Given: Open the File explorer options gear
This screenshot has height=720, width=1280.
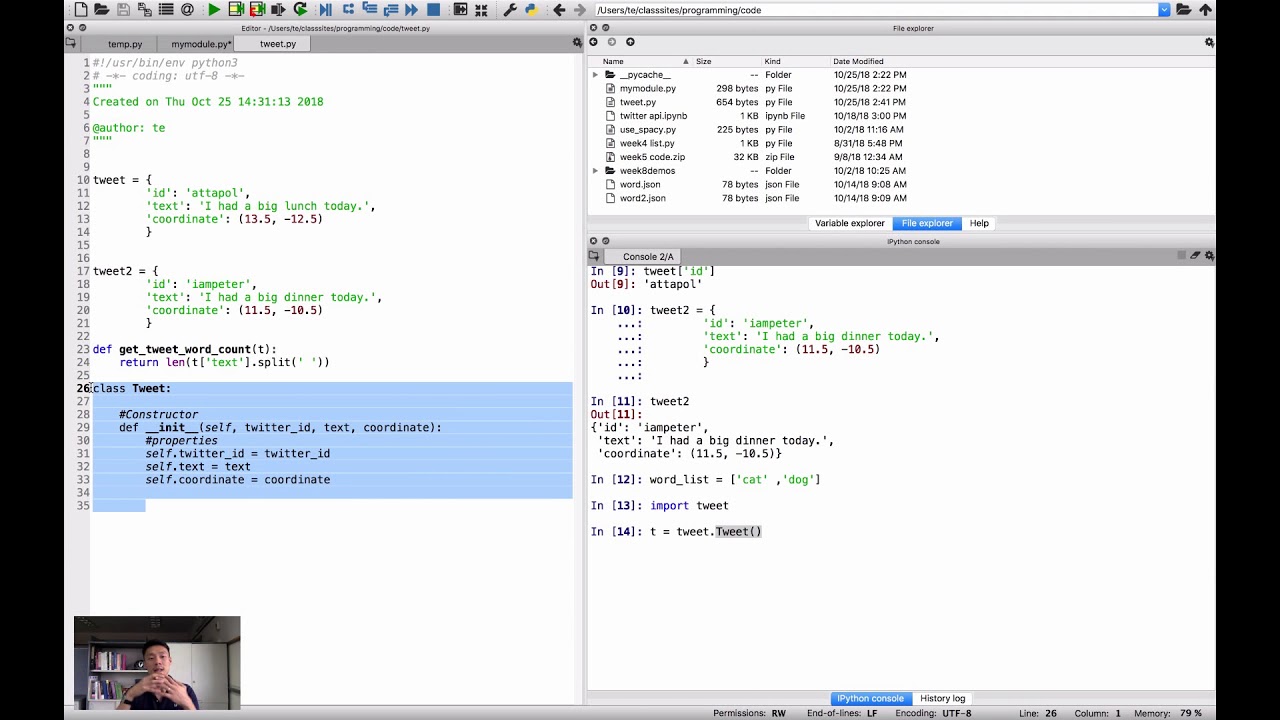Looking at the screenshot, I should click(1209, 42).
